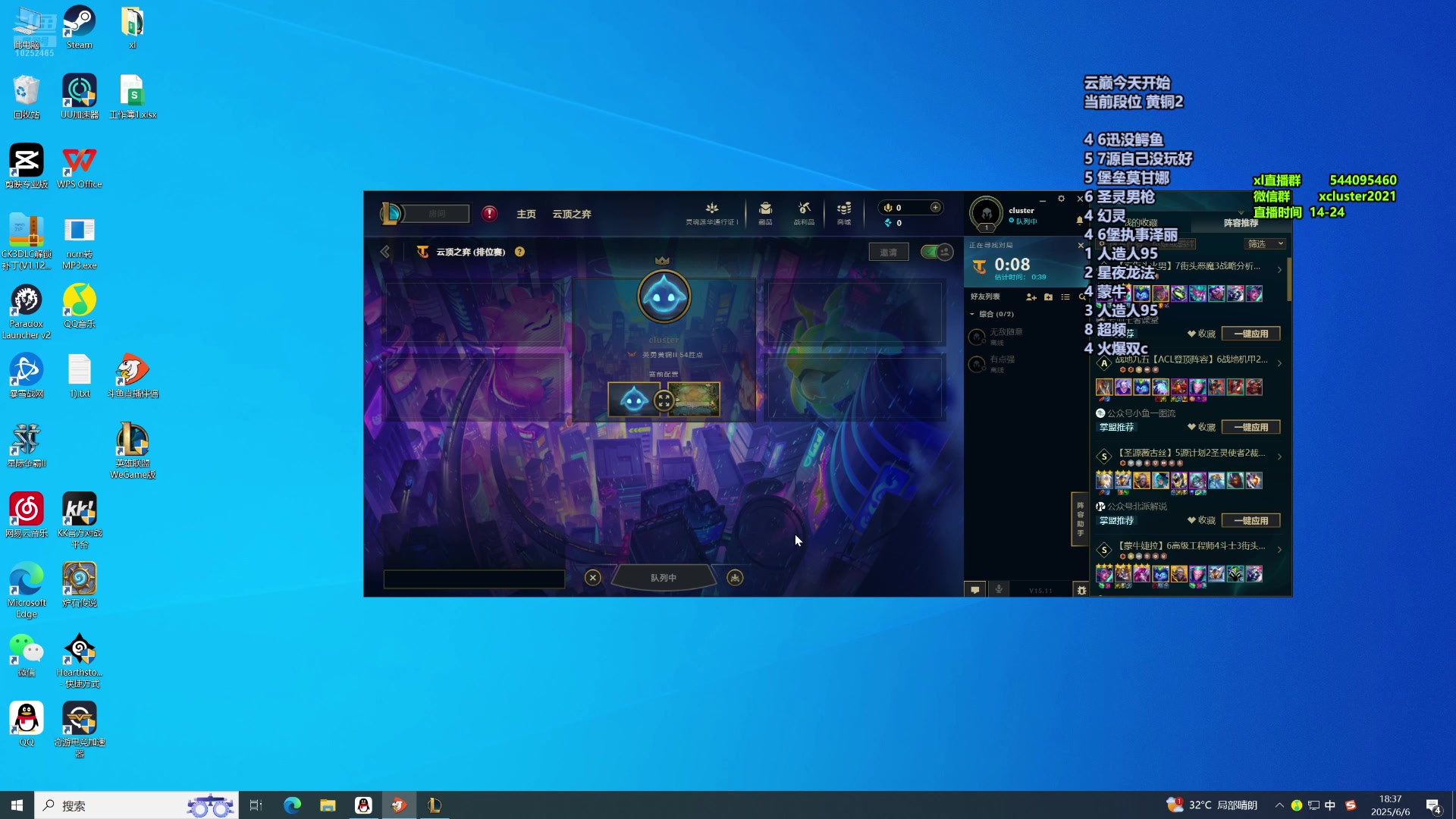Apply 公众号北派解说 lineup with 一键应用
The height and width of the screenshot is (819, 1456).
tap(1250, 520)
